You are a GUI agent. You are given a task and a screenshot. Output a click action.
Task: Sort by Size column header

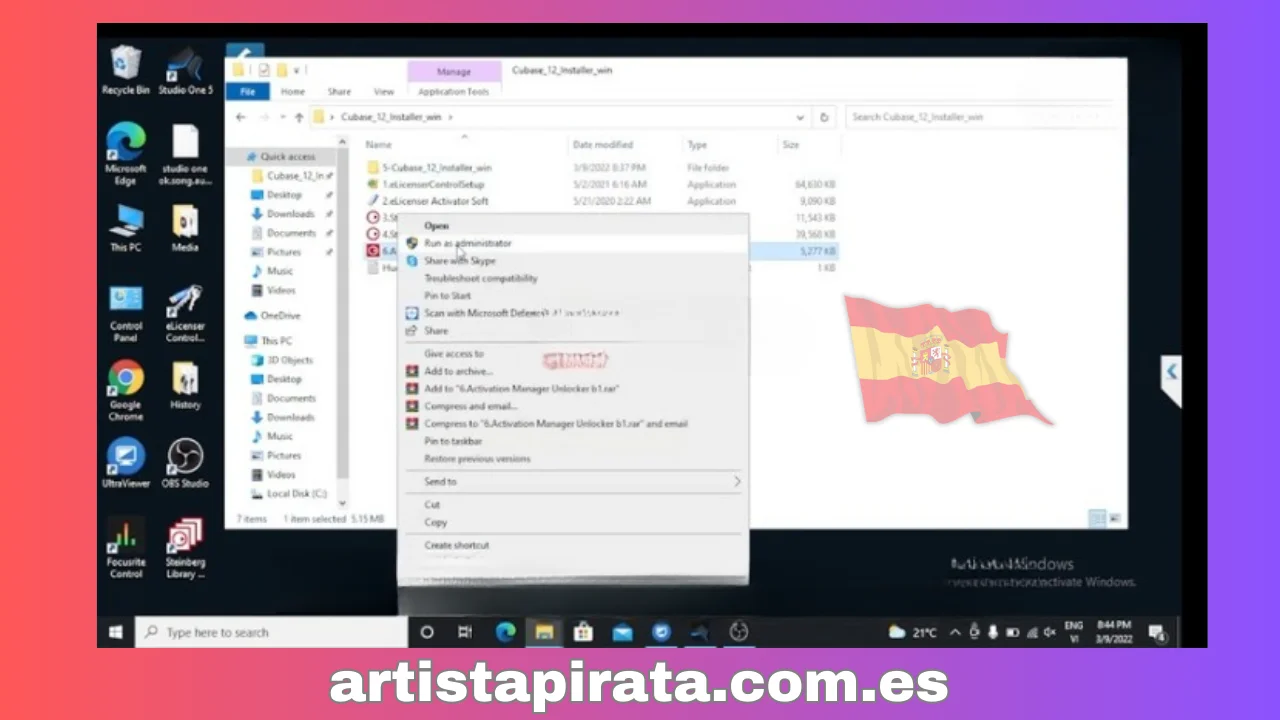pyautogui.click(x=791, y=145)
